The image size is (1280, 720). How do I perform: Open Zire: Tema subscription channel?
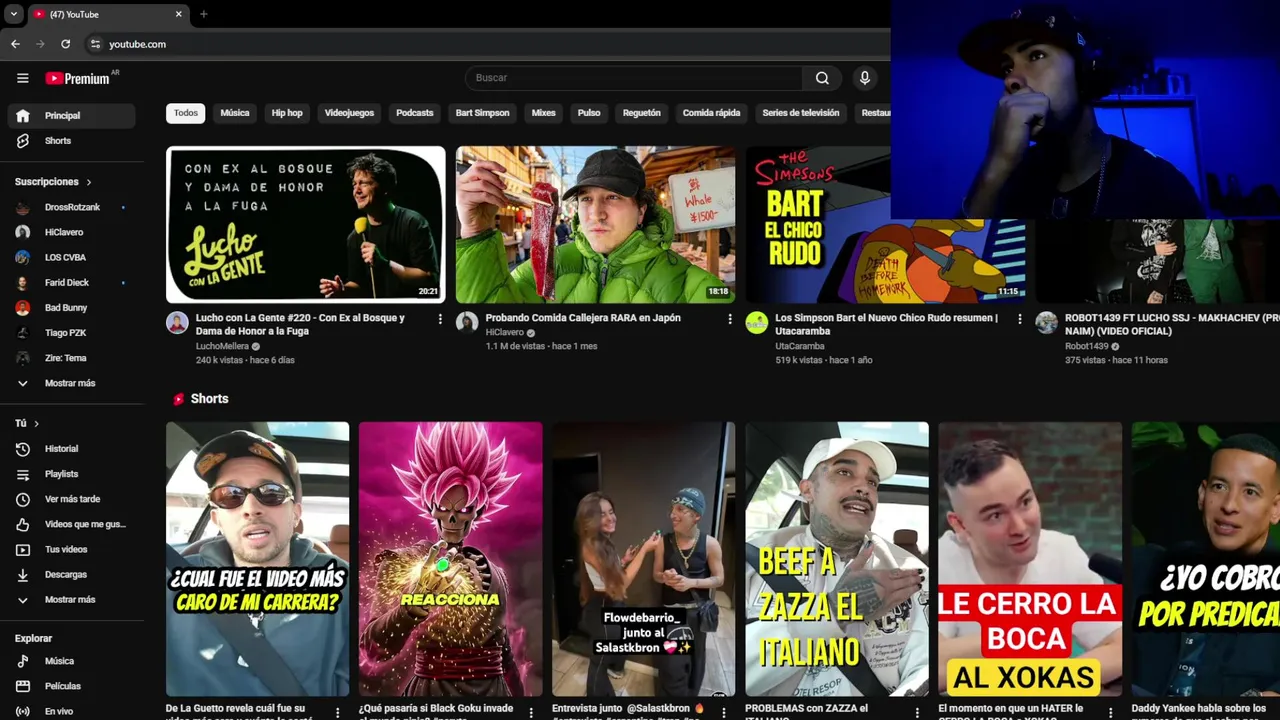coord(70,358)
